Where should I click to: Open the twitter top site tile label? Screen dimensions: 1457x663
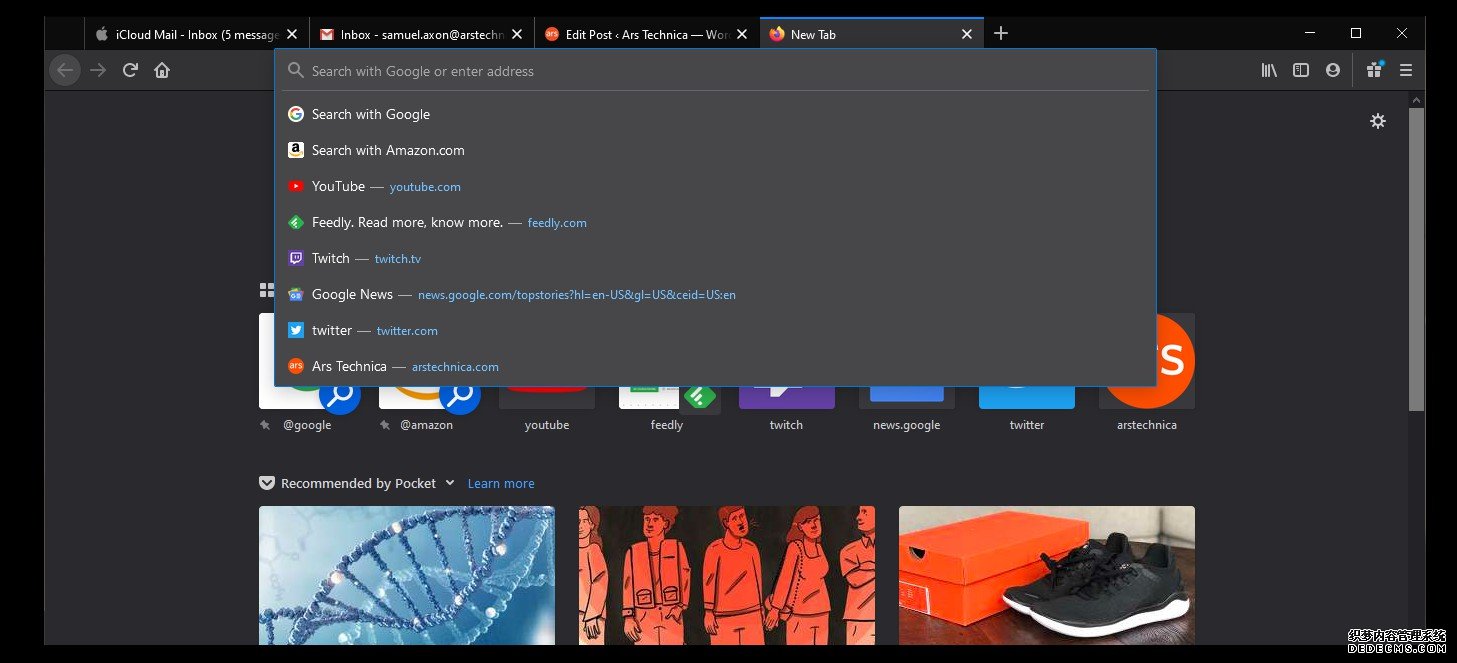[1027, 425]
